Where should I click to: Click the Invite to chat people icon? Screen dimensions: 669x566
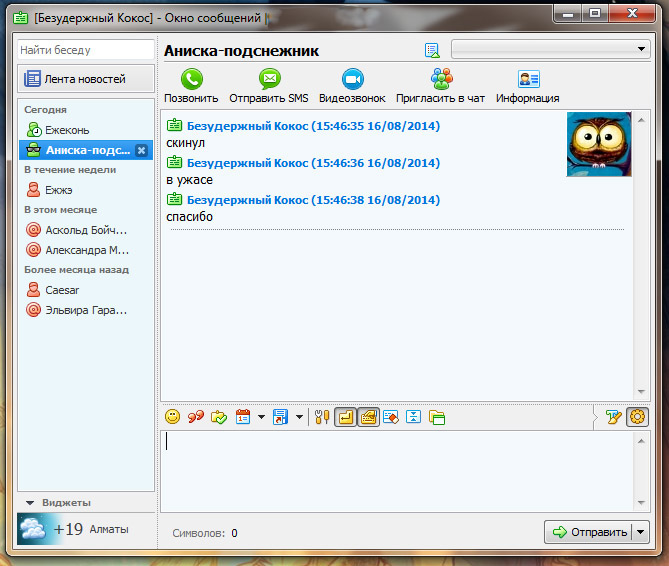click(x=441, y=79)
